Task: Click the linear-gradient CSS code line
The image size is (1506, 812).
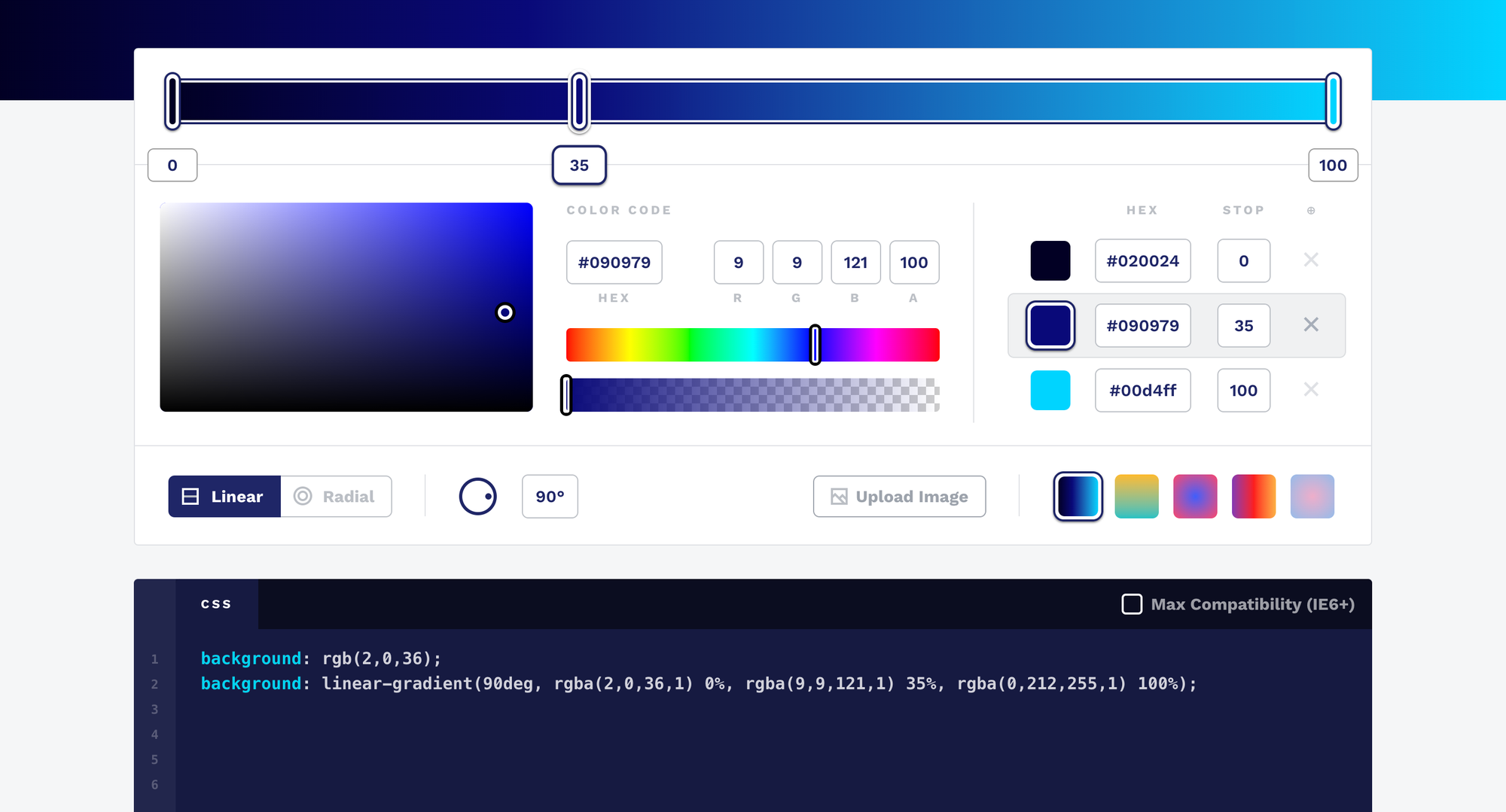Action: [x=699, y=683]
